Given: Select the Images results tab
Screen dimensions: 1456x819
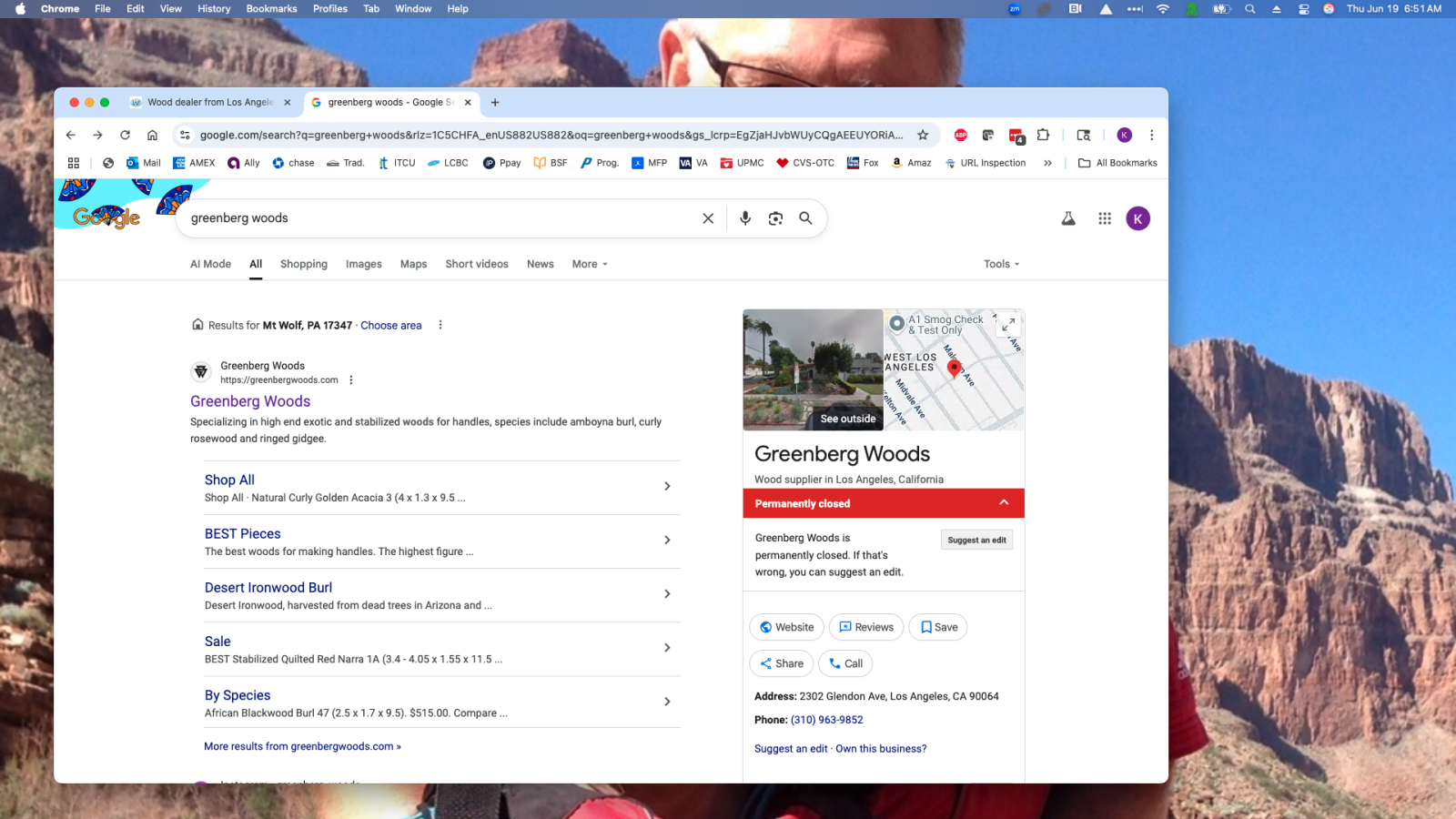Looking at the screenshot, I should (x=364, y=264).
